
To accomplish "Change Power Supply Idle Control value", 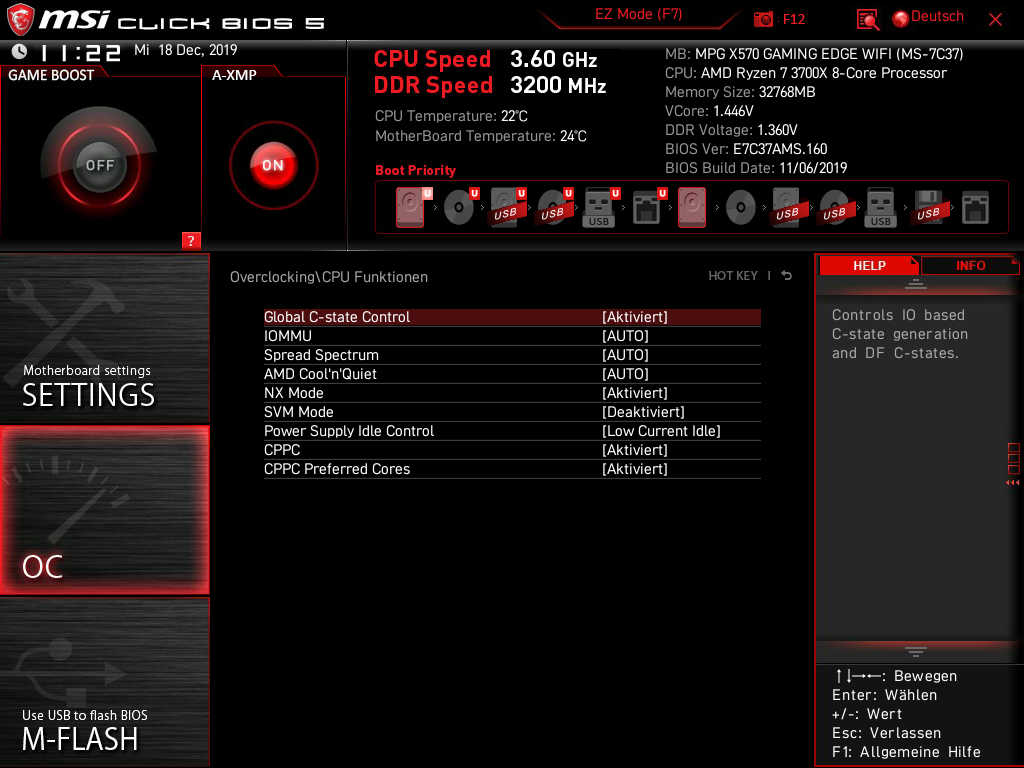I will (x=661, y=430).
